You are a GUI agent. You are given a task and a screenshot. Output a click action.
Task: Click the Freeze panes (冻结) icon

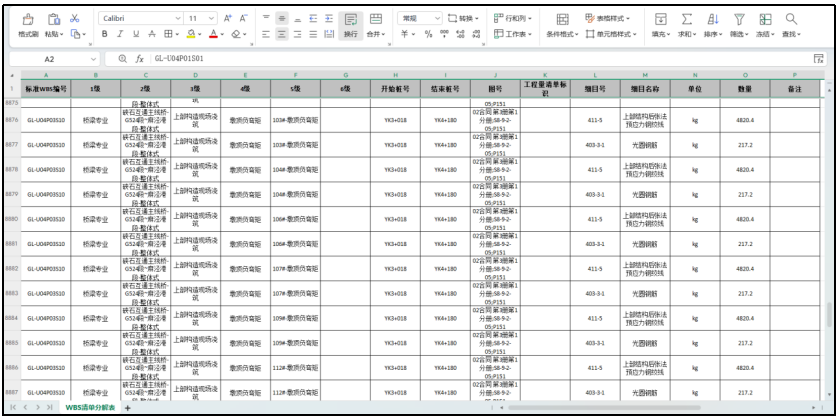coord(765,19)
